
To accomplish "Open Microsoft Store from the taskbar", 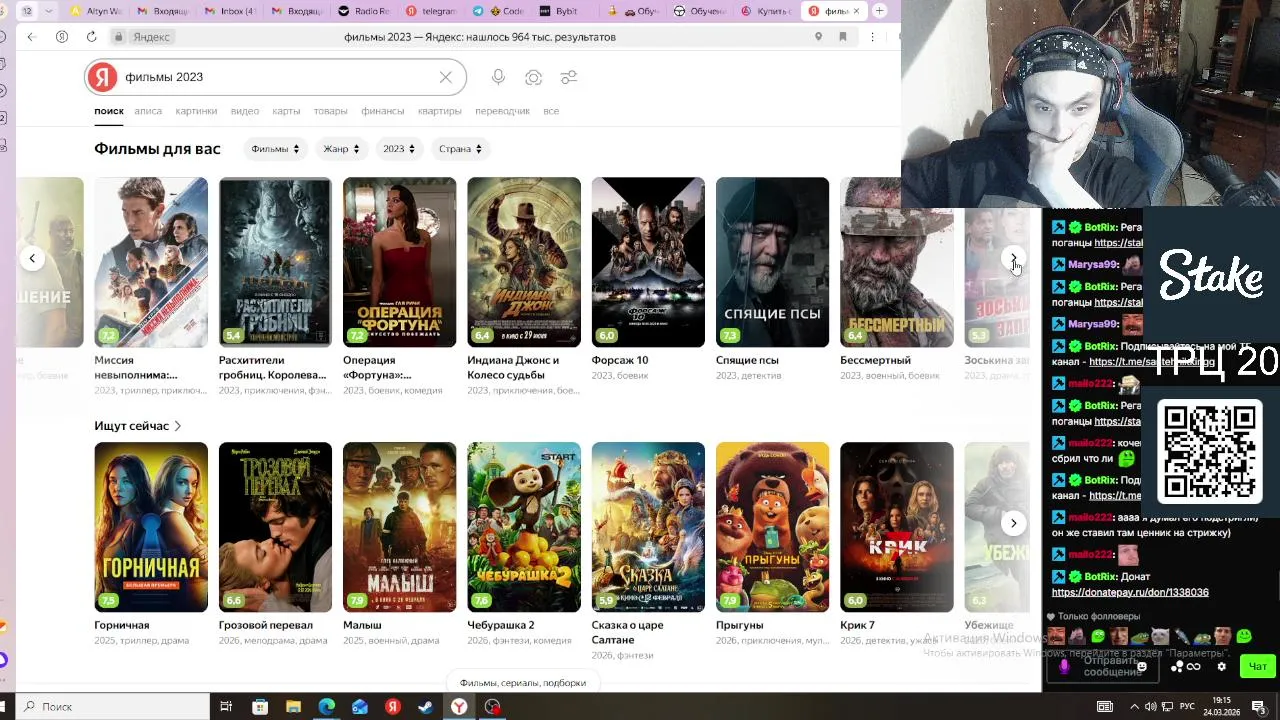I will [260, 707].
